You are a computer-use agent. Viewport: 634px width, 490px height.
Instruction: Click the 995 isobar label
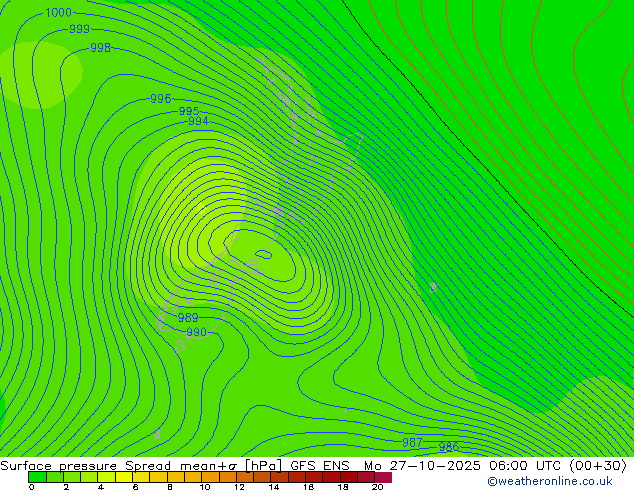coord(189,111)
